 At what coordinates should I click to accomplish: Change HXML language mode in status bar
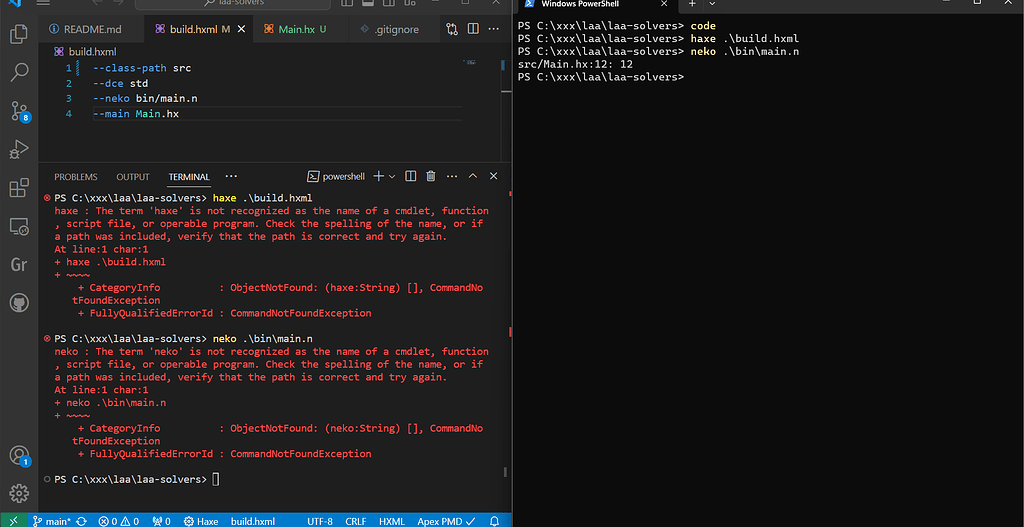coord(393,521)
